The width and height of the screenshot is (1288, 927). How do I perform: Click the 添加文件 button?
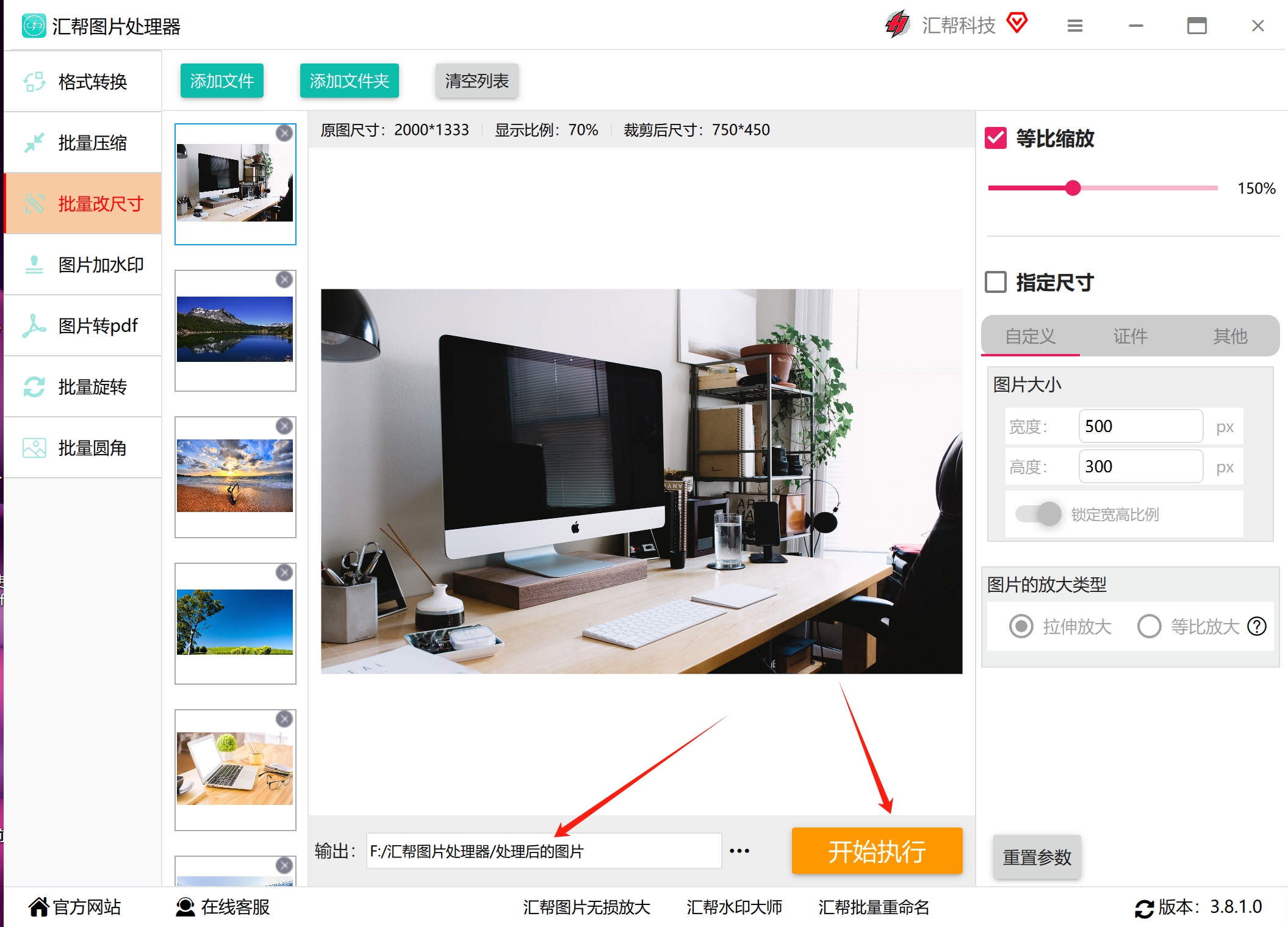click(x=222, y=81)
